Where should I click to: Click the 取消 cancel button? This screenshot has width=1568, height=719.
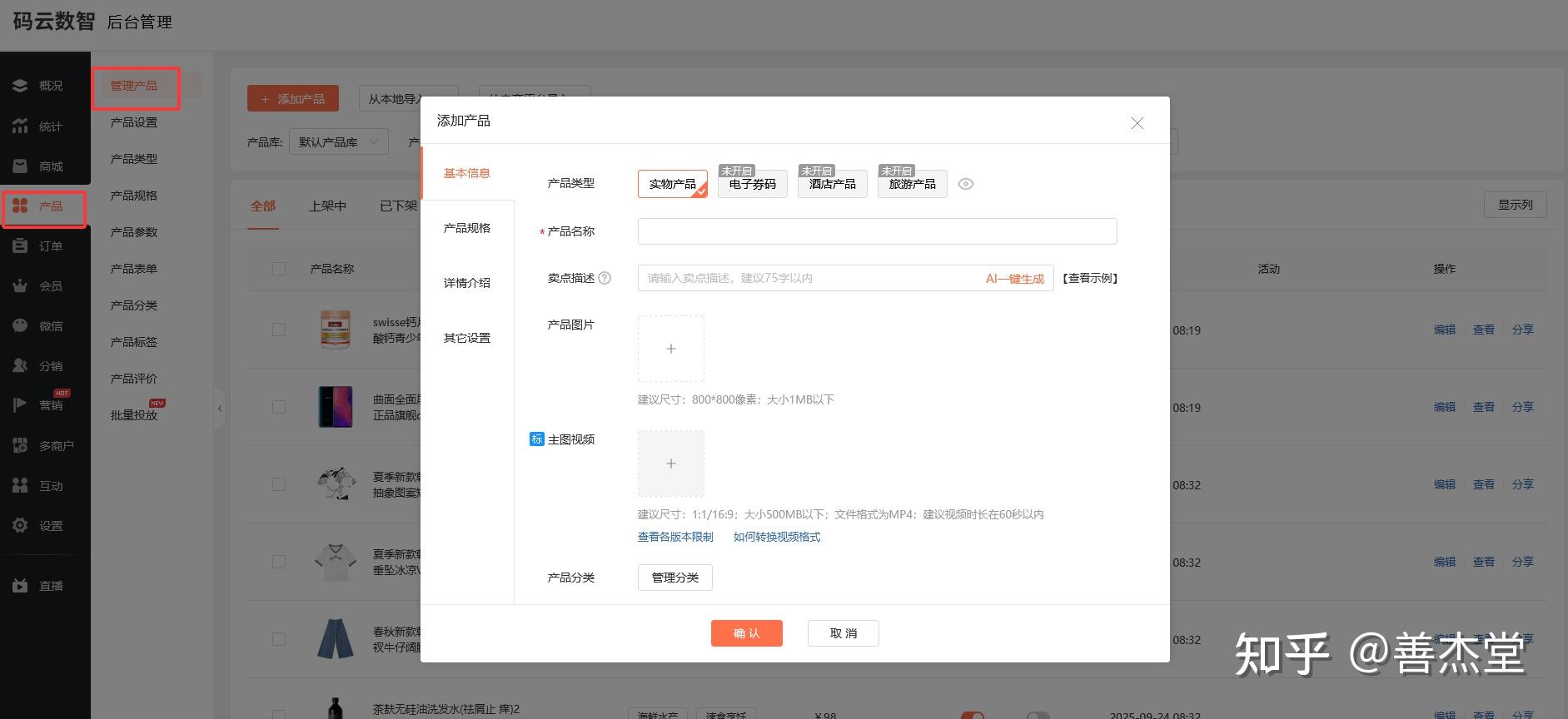[844, 633]
